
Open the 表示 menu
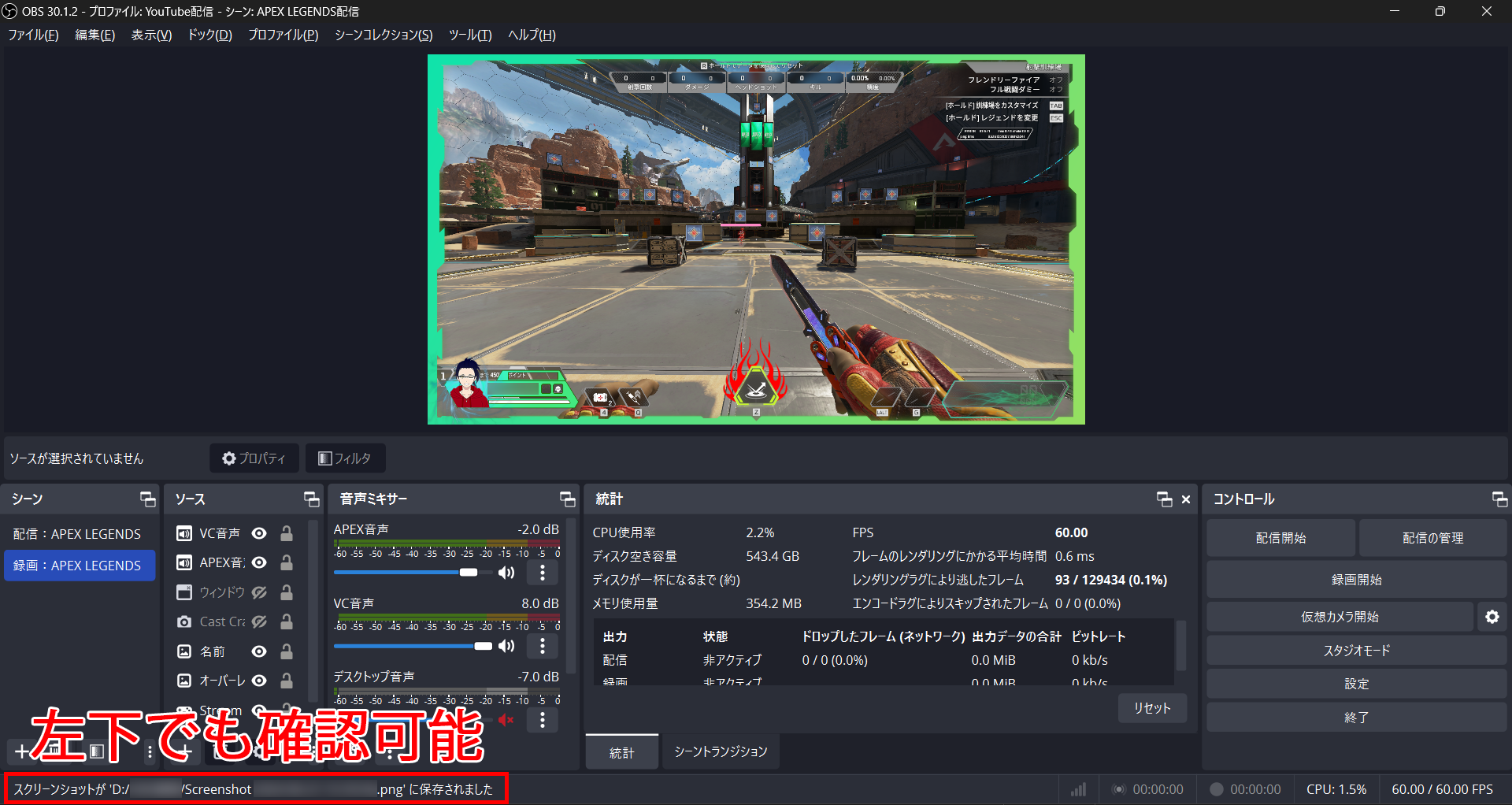[151, 35]
